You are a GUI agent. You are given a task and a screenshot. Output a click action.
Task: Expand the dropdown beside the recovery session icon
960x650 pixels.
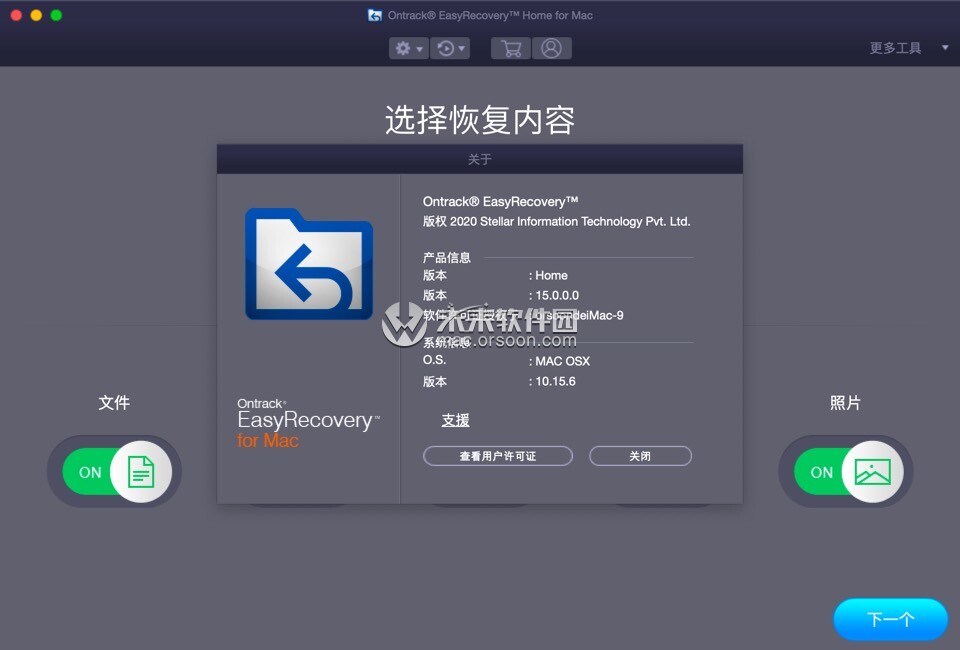[461, 47]
